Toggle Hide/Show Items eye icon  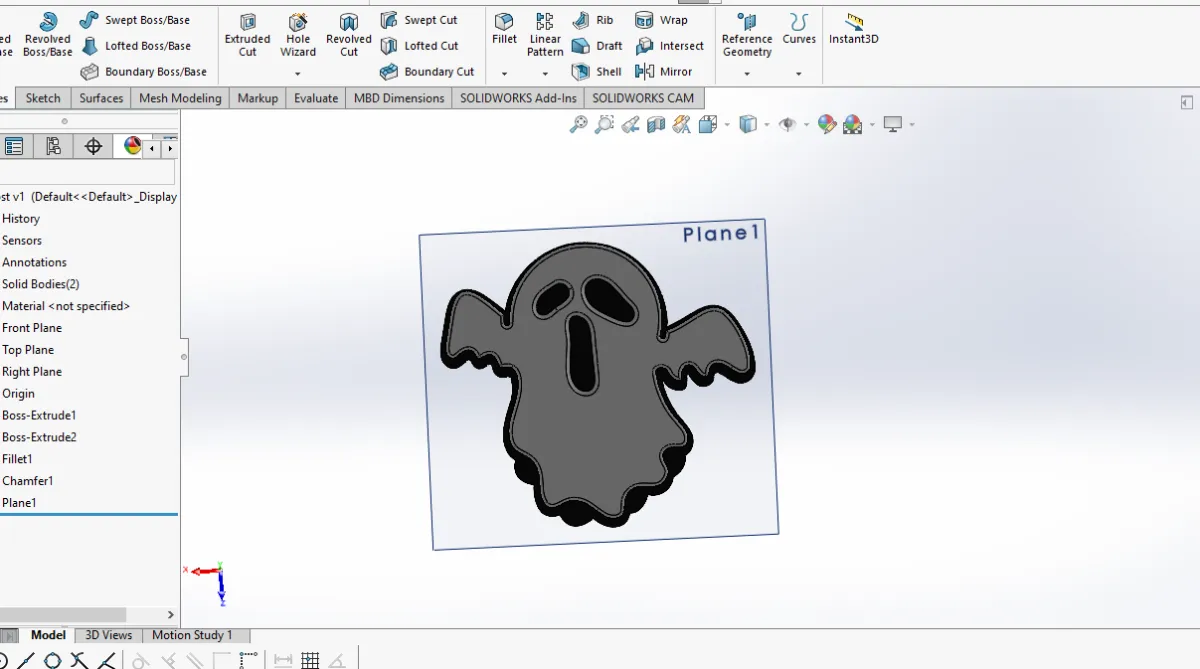[x=788, y=125]
